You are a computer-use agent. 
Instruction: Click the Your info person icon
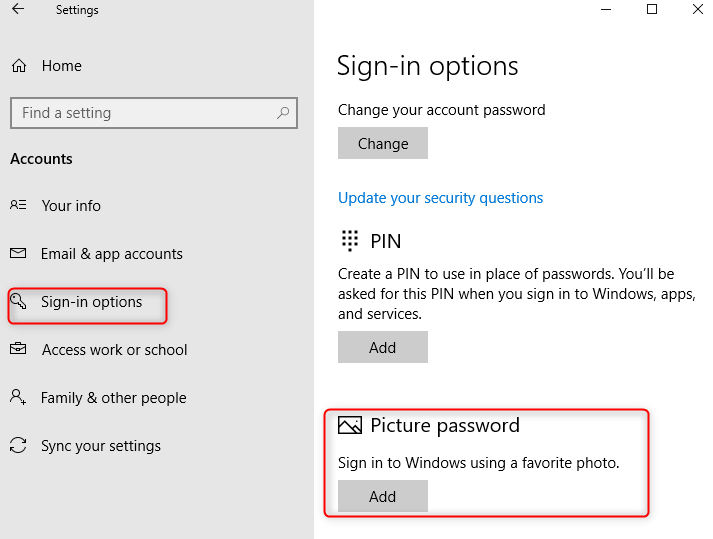tap(18, 205)
